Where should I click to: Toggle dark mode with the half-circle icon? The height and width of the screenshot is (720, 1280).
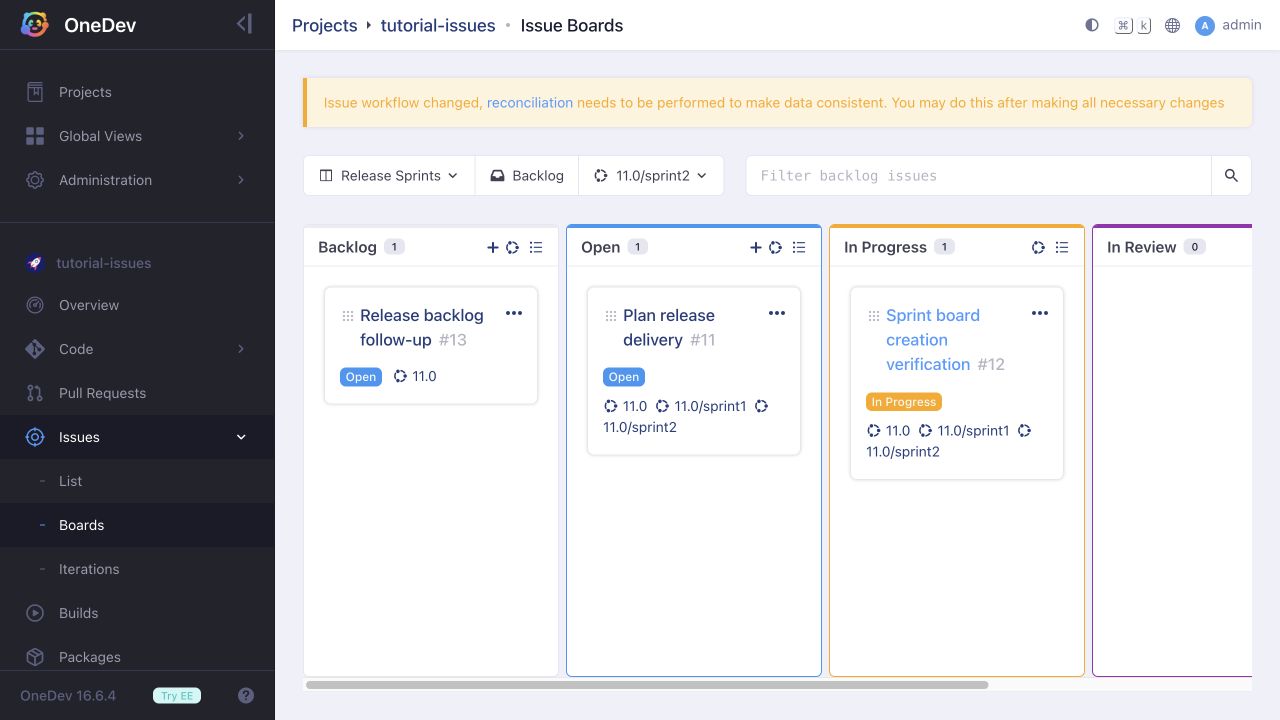tap(1092, 25)
